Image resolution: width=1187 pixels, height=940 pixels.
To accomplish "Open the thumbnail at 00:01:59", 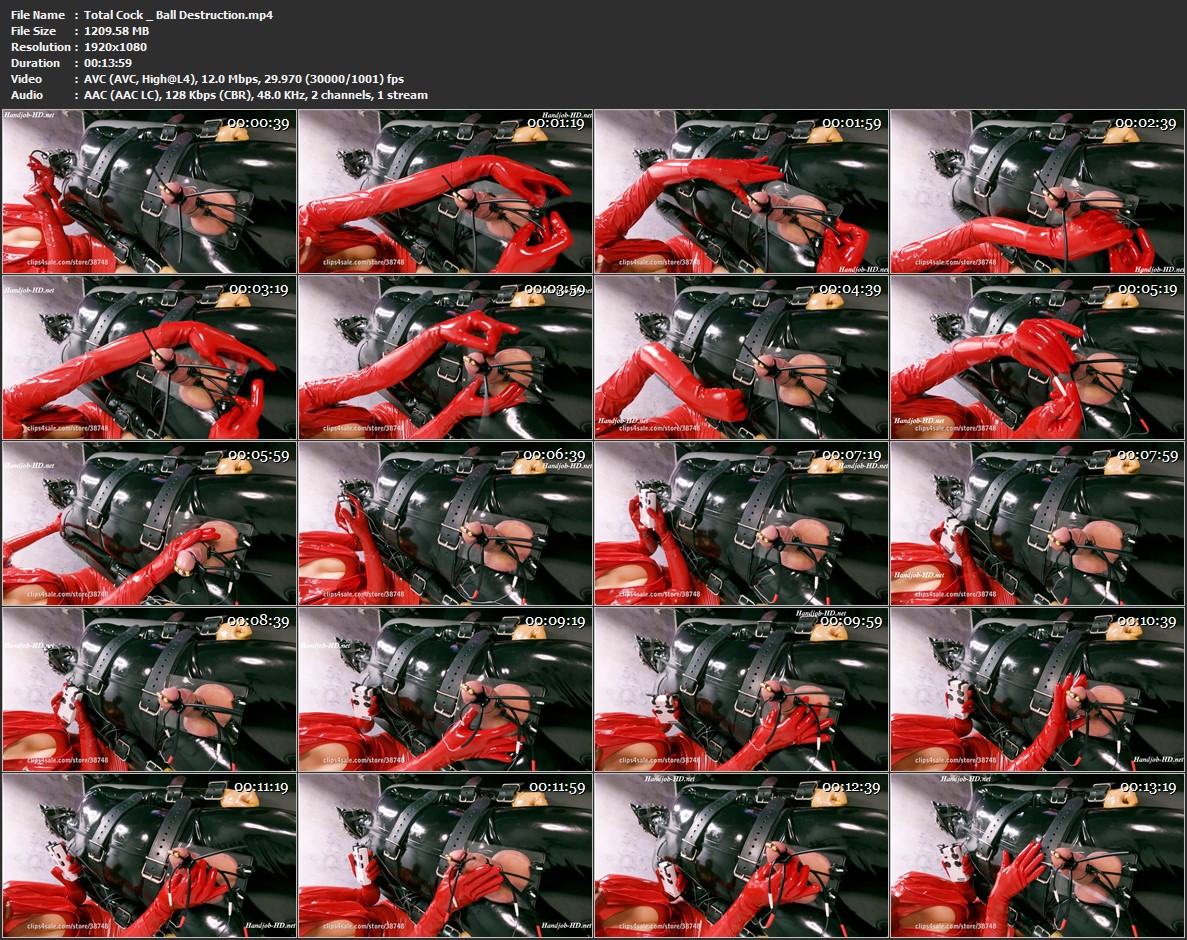I will point(741,192).
